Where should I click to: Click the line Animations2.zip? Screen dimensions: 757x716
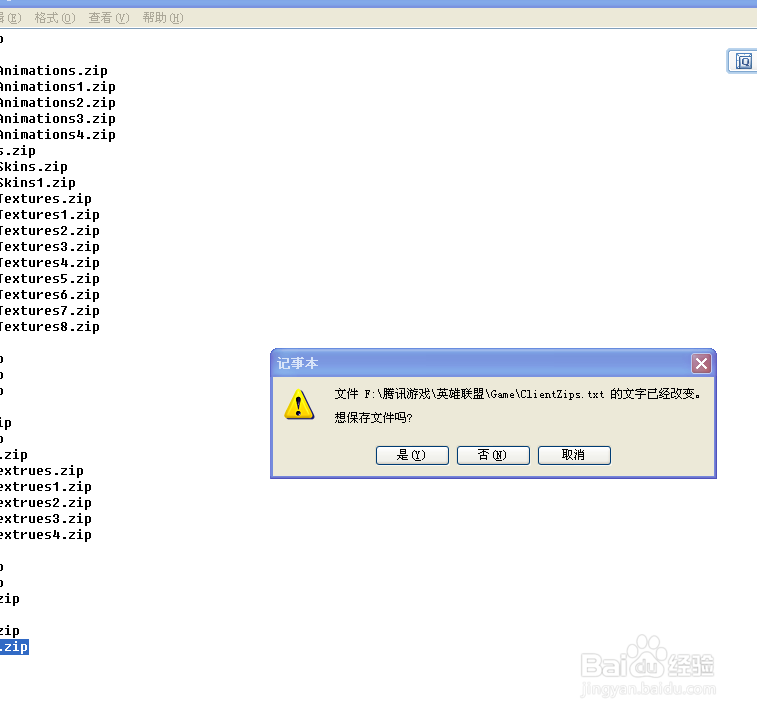[x=57, y=103]
